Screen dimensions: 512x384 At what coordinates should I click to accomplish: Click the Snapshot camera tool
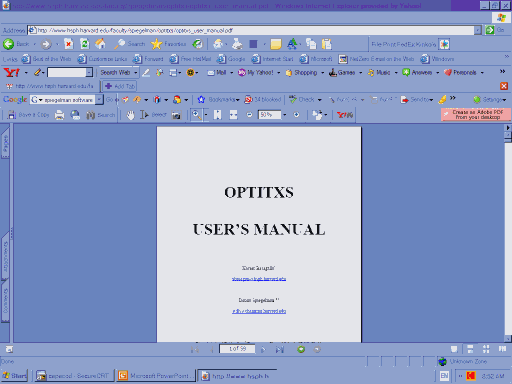pyautogui.click(x=176, y=115)
